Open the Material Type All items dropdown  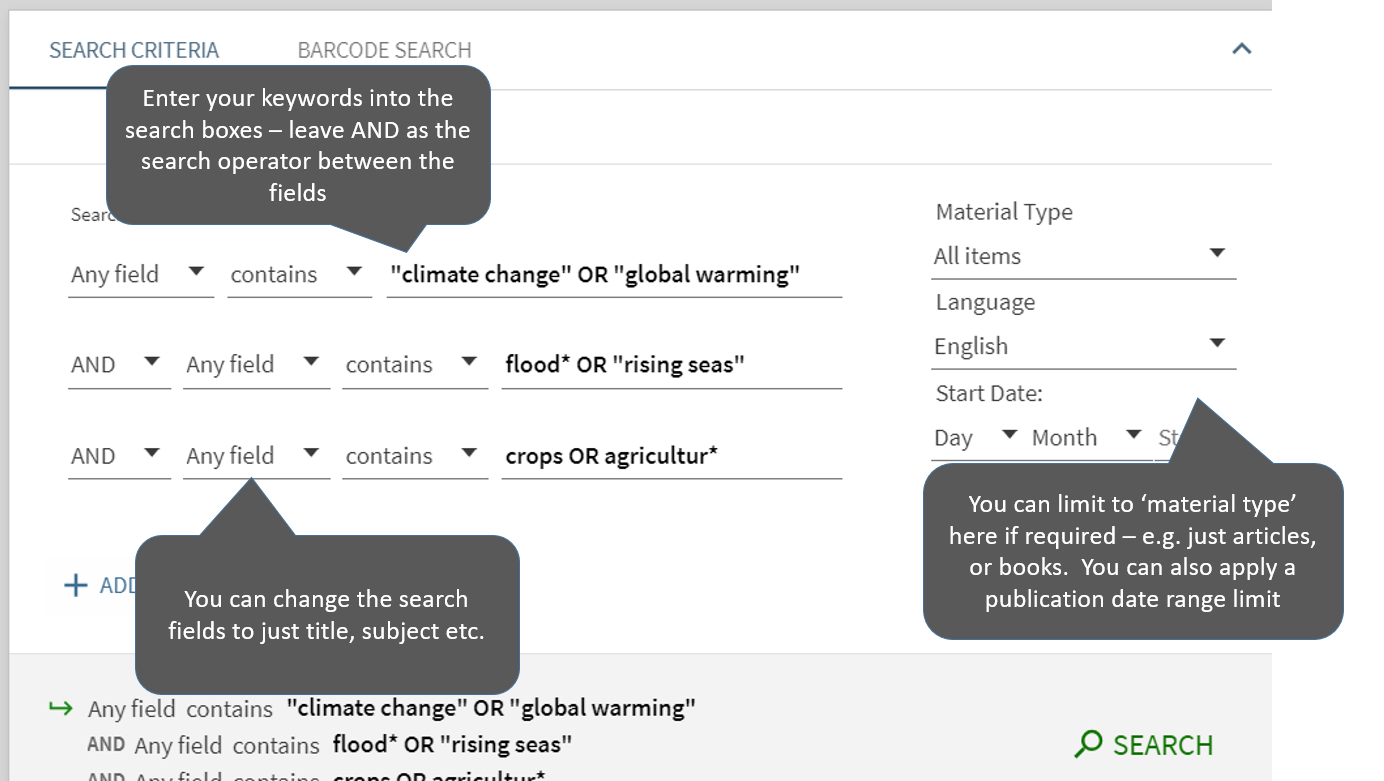[x=1082, y=256]
